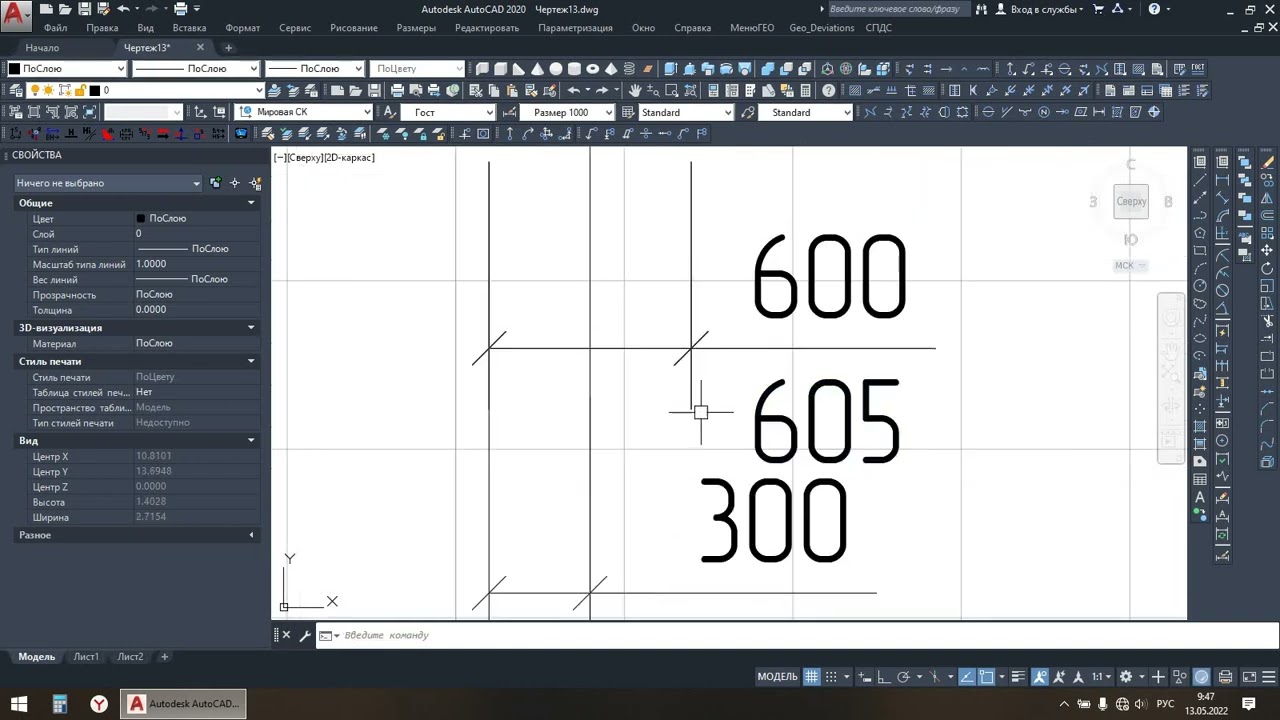Click the Customize command line wrench icon
Image resolution: width=1280 pixels, height=720 pixels.
coord(303,635)
